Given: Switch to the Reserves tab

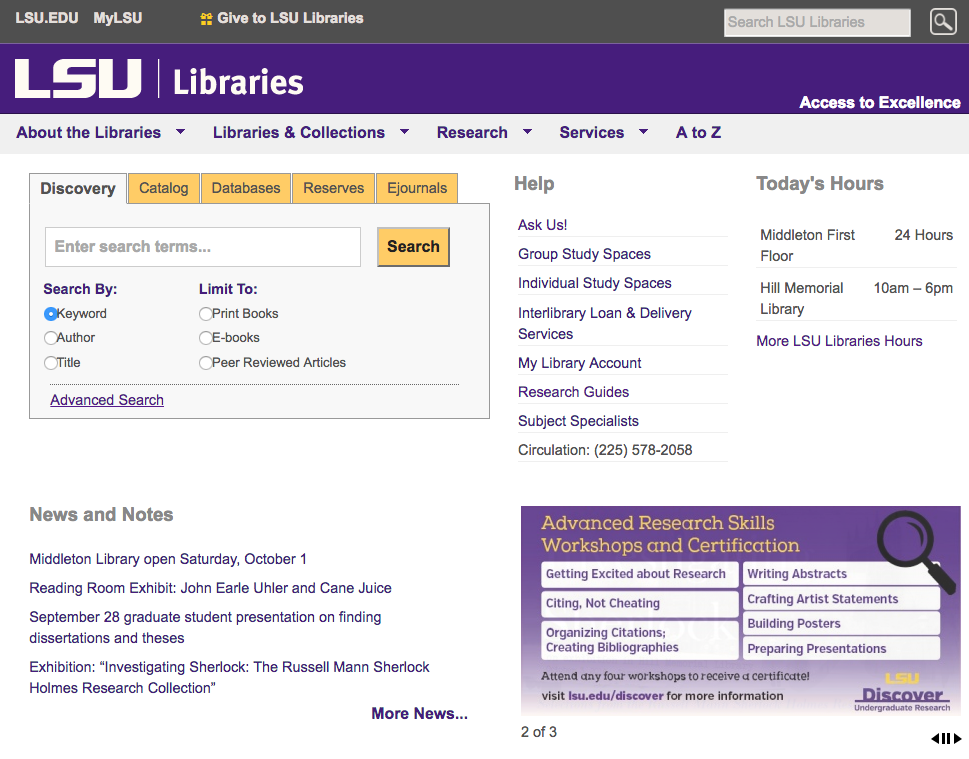Looking at the screenshot, I should coord(334,188).
